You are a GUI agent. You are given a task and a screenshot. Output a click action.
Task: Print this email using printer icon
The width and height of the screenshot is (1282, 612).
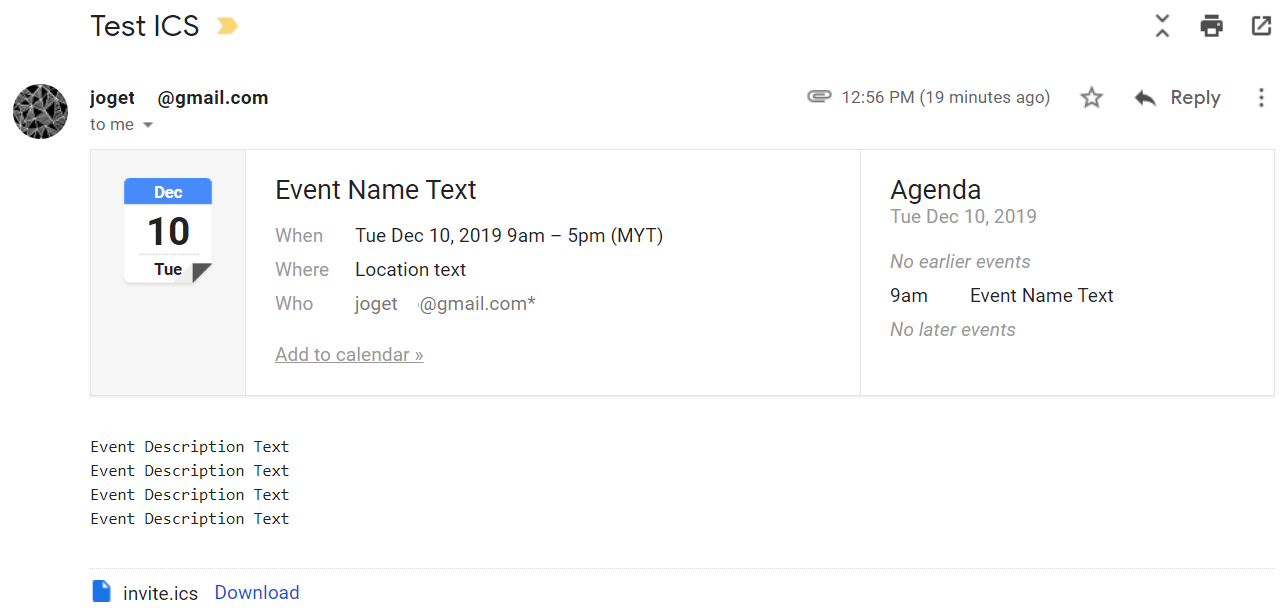tap(1212, 26)
